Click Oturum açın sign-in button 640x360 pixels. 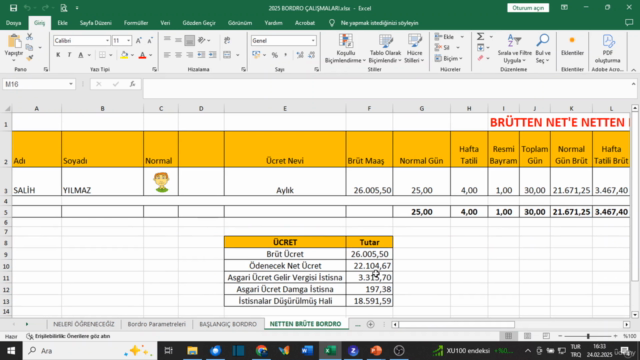[x=528, y=8]
